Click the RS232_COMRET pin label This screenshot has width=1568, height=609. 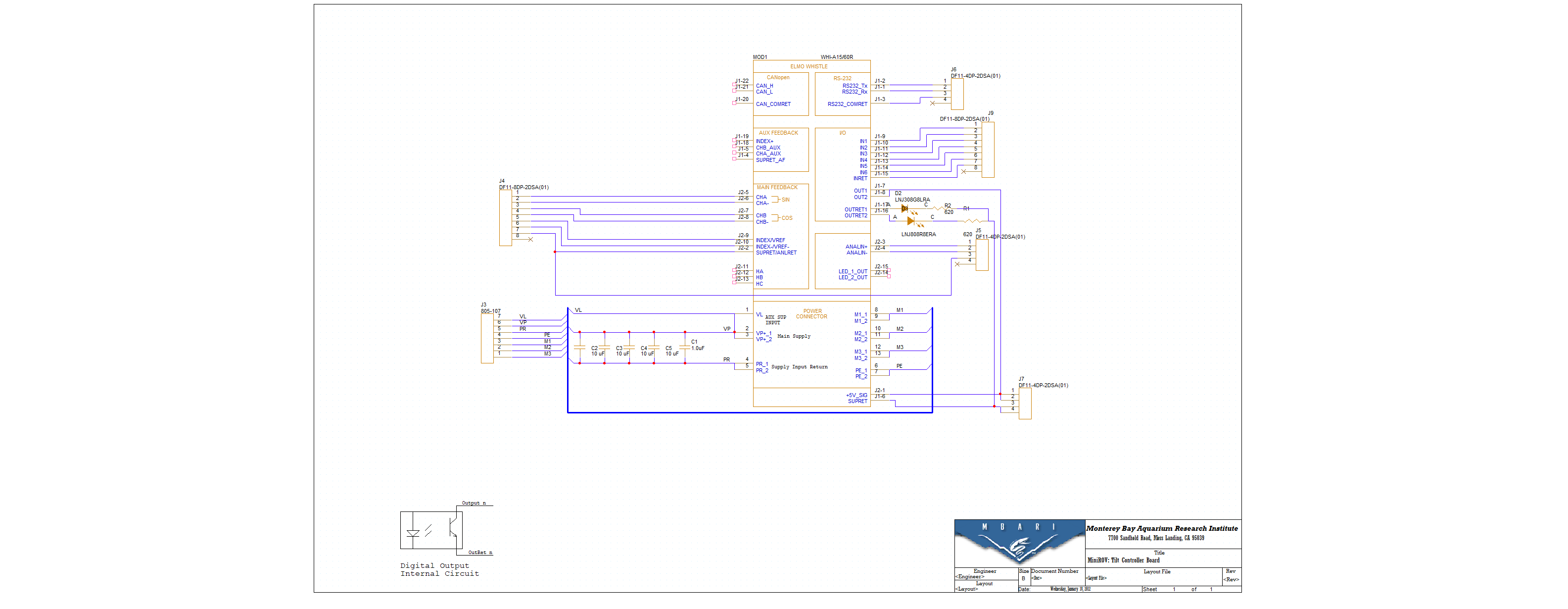[x=847, y=104]
